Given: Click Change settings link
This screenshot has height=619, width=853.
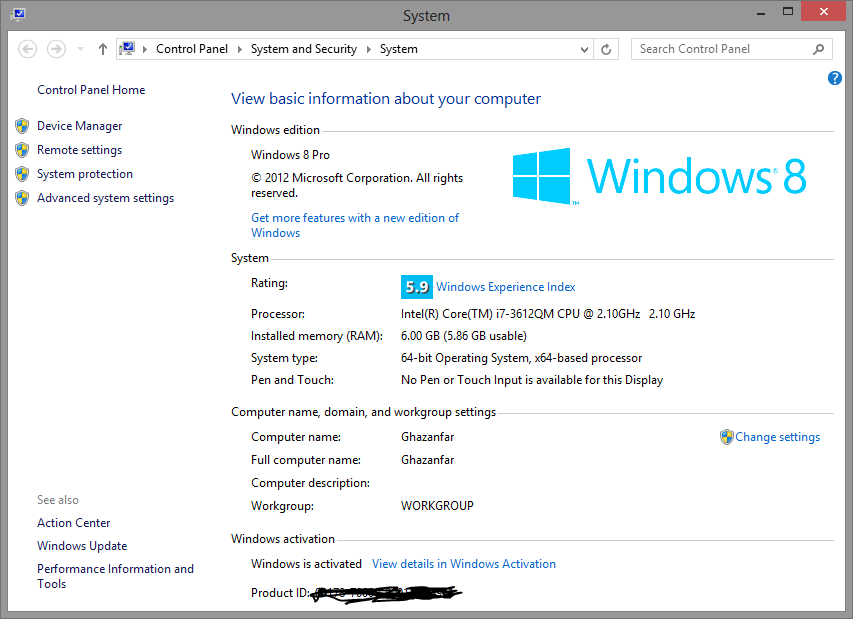Looking at the screenshot, I should click(777, 437).
